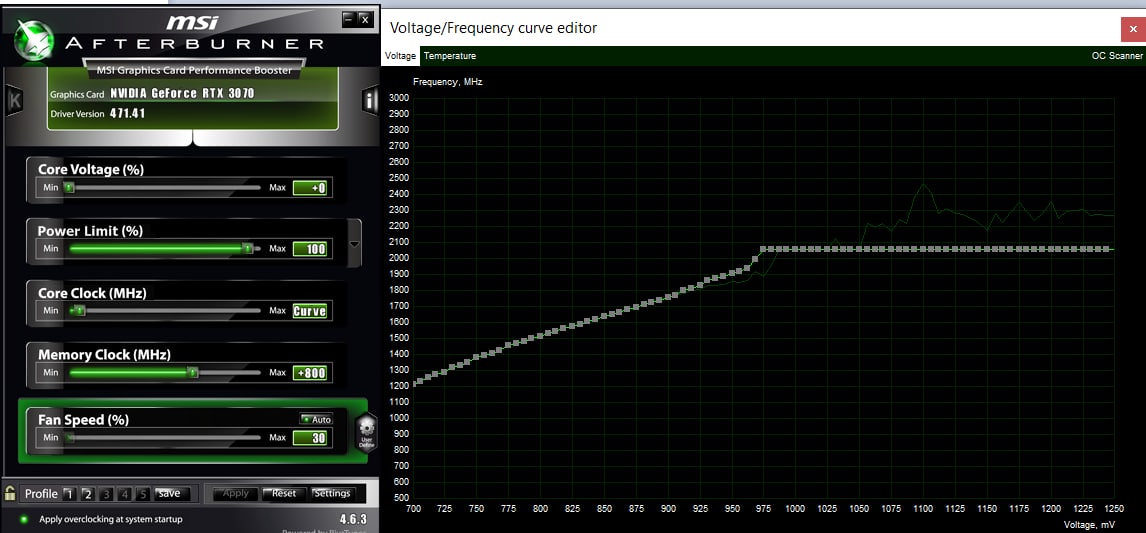Select profile slot 3

click(106, 494)
